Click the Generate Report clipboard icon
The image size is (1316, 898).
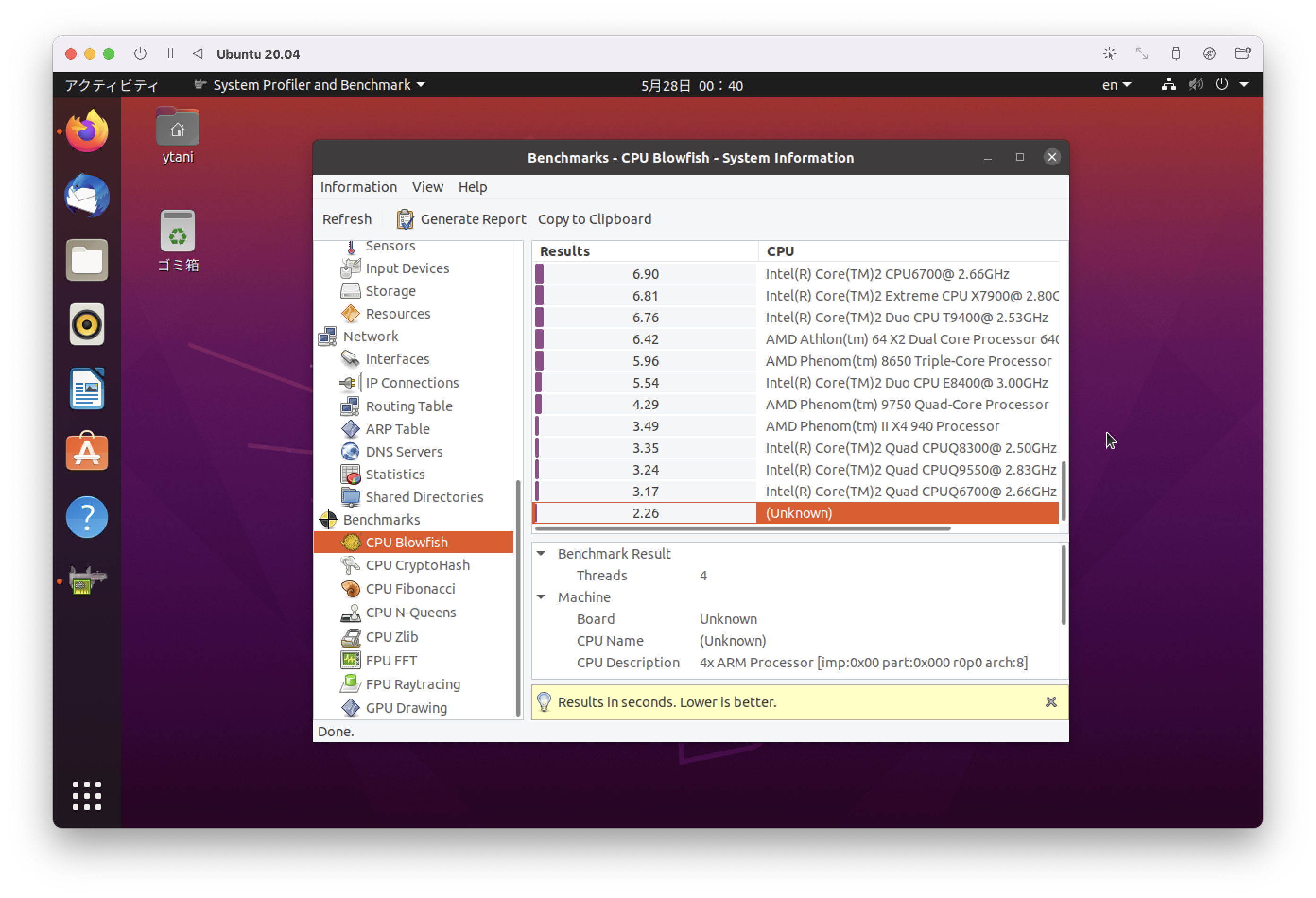click(405, 219)
